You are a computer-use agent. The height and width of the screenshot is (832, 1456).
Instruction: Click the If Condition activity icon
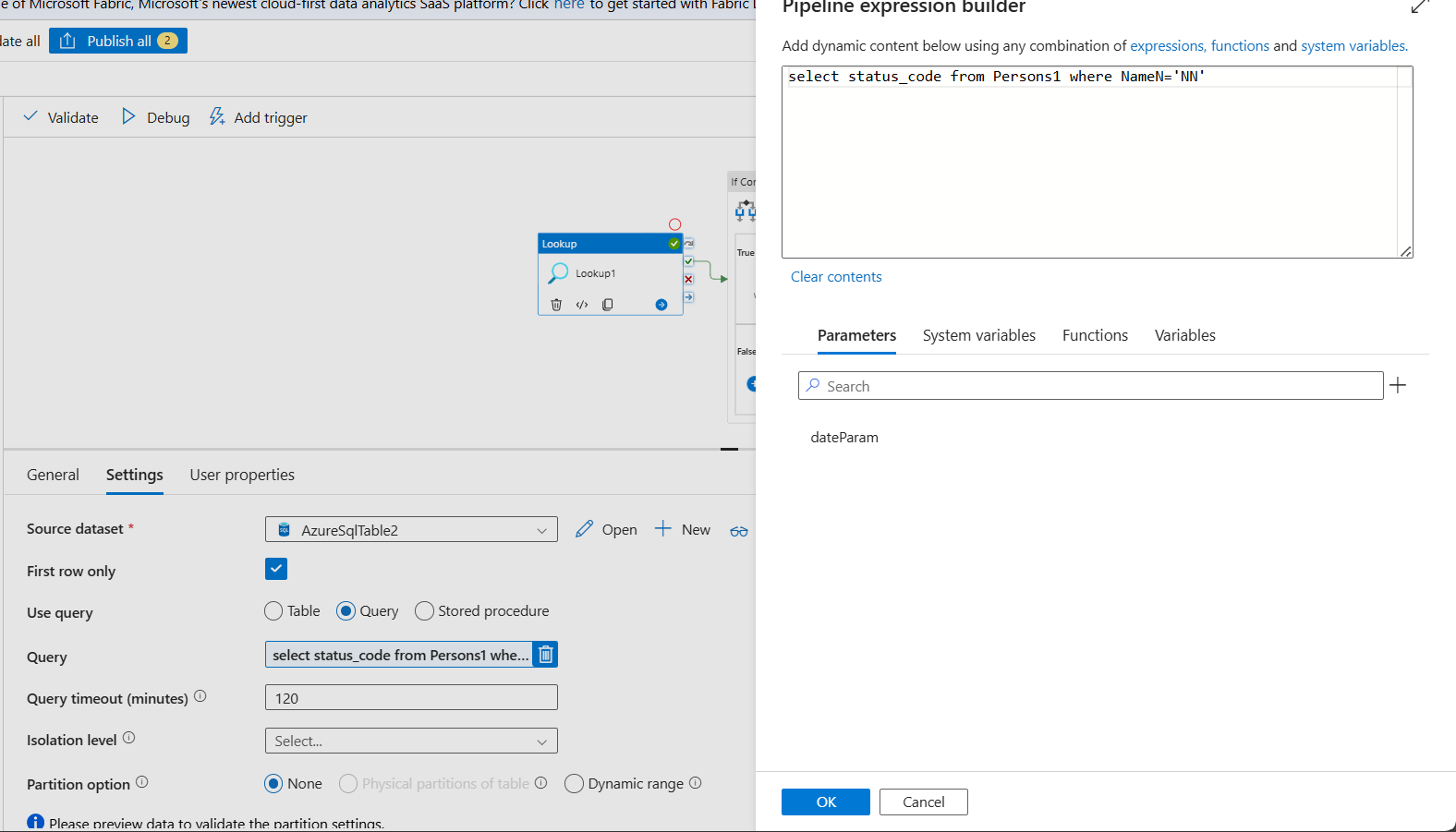tap(746, 211)
